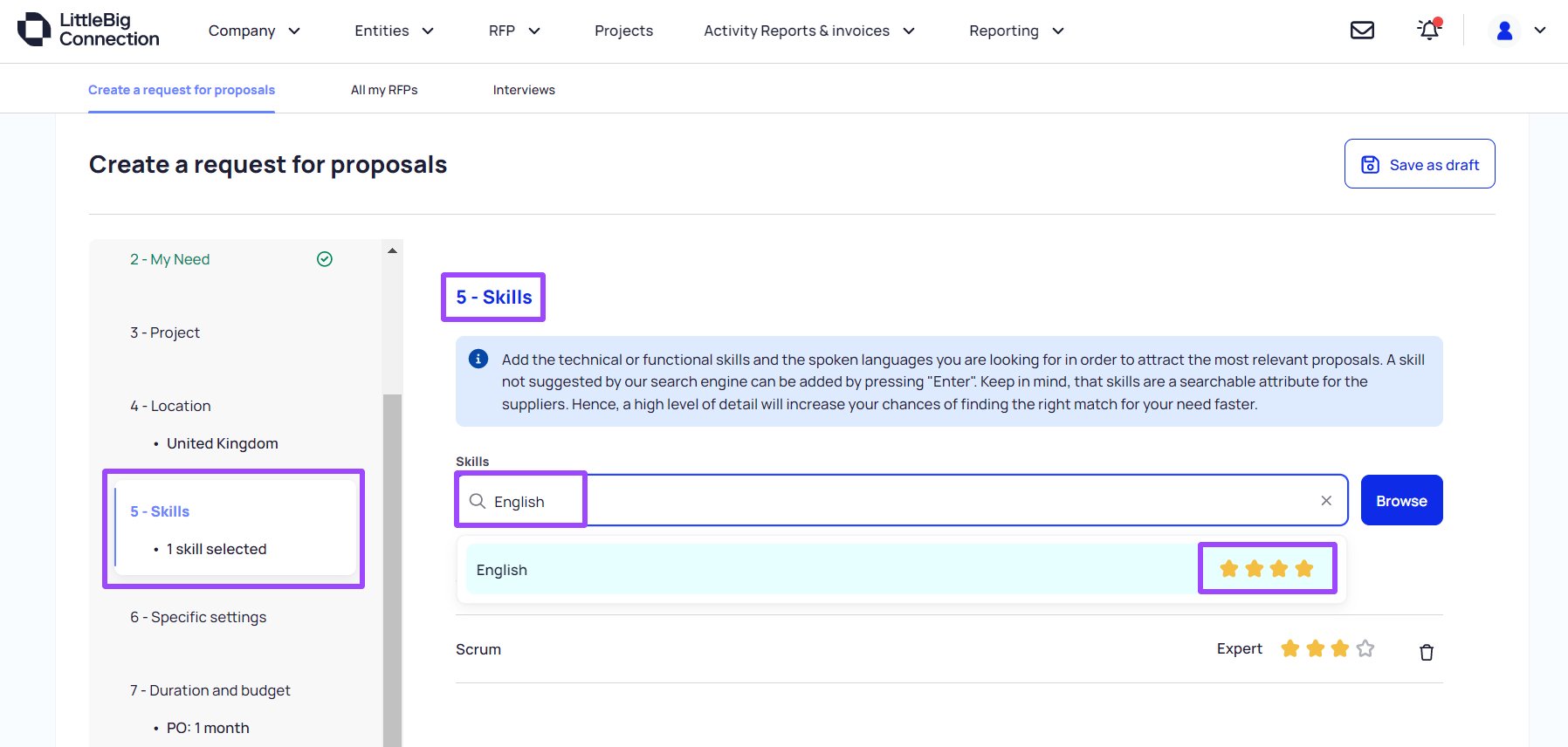
Task: Set Scrum rating to four stars
Action: coord(1365,648)
